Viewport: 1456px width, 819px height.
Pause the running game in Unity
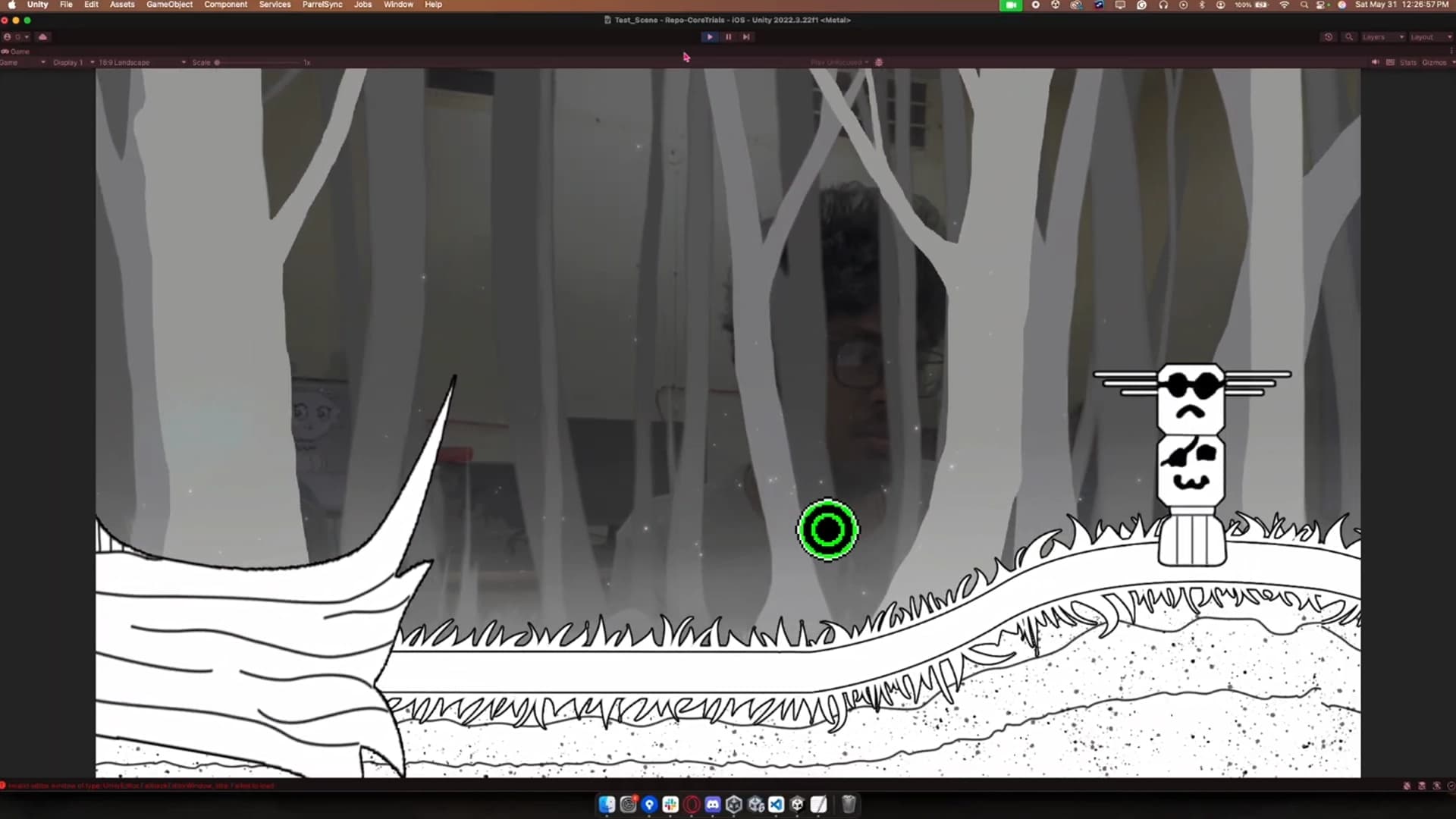[728, 36]
